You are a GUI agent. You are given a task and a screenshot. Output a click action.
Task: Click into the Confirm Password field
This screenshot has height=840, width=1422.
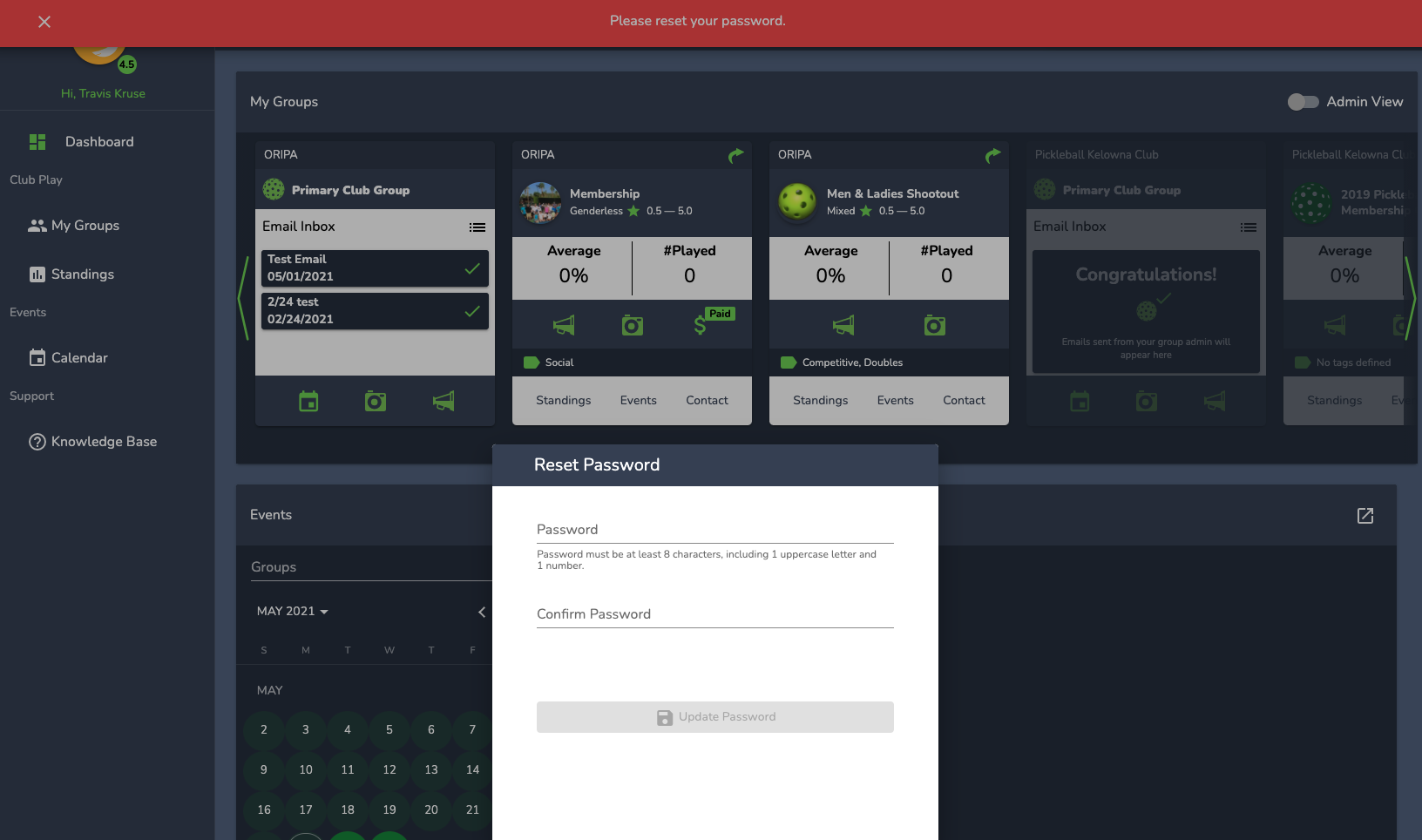point(714,614)
